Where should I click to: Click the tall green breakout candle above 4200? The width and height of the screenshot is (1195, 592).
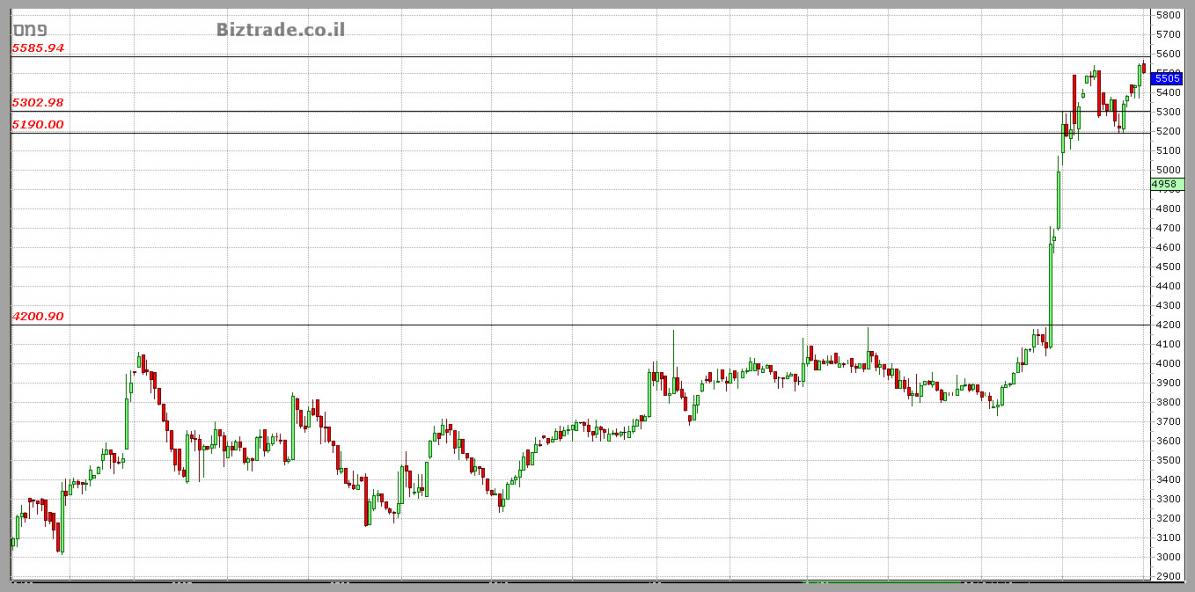(1051, 290)
